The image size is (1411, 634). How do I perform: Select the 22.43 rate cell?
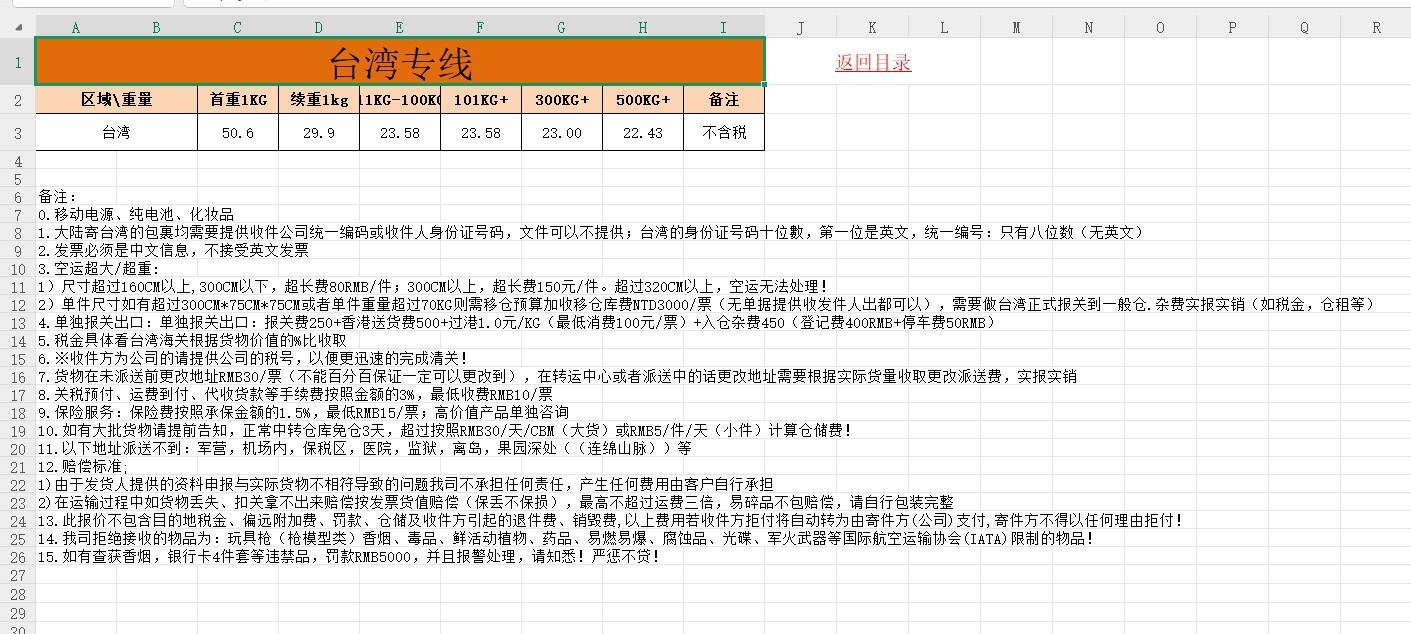click(643, 132)
